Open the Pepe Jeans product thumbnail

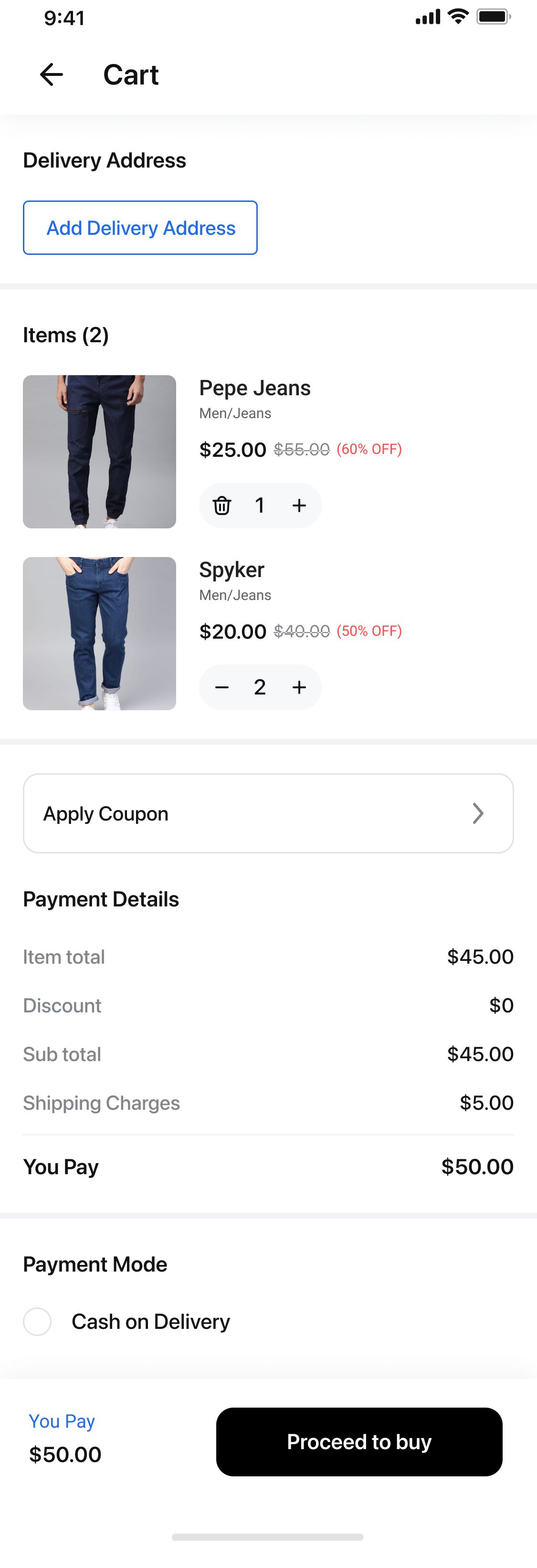point(99,452)
